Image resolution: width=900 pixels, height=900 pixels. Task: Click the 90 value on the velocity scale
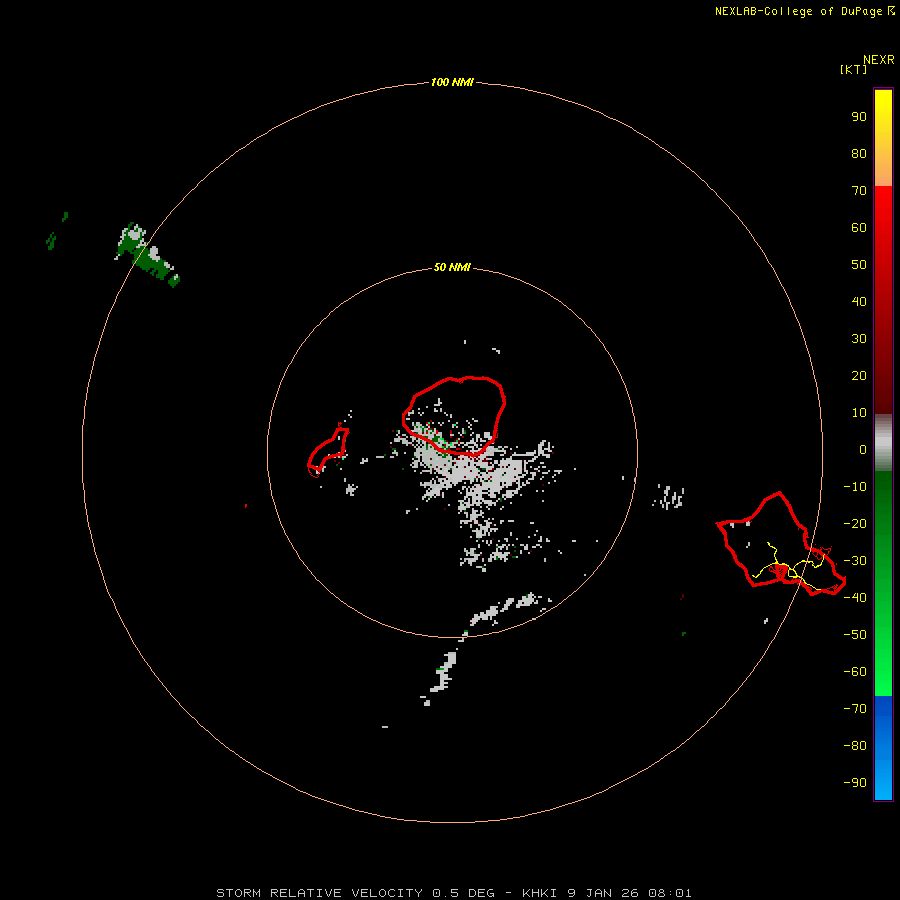coord(859,117)
